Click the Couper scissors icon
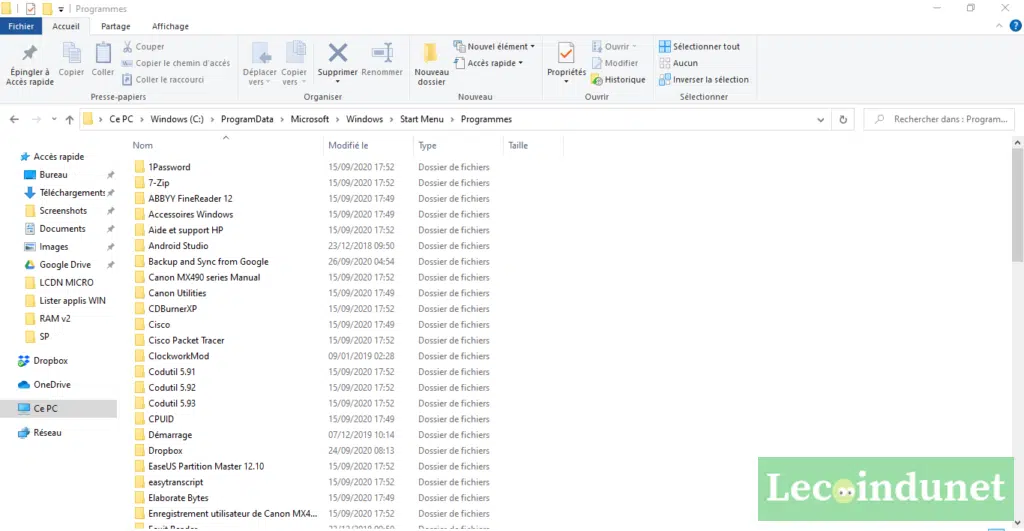The image size is (1024, 531). (127, 46)
